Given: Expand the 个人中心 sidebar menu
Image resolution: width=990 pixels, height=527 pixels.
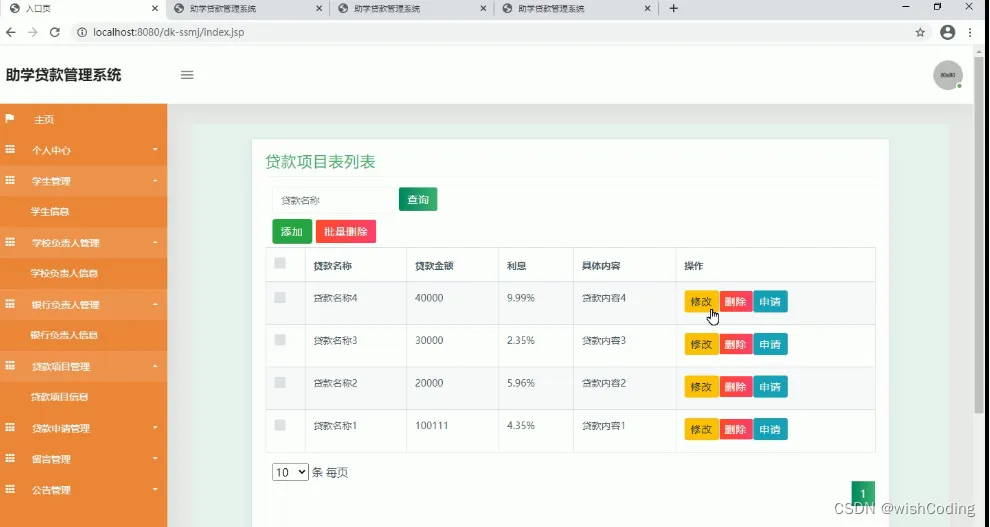Looking at the screenshot, I should tap(83, 150).
